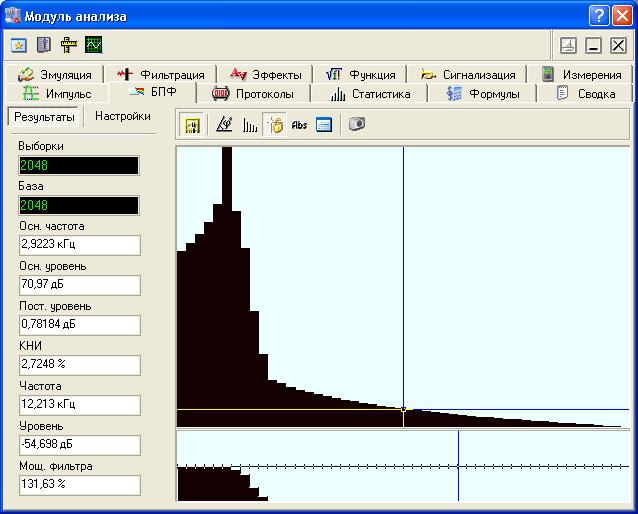
Task: Click the phase angle chart icon
Action: [224, 125]
